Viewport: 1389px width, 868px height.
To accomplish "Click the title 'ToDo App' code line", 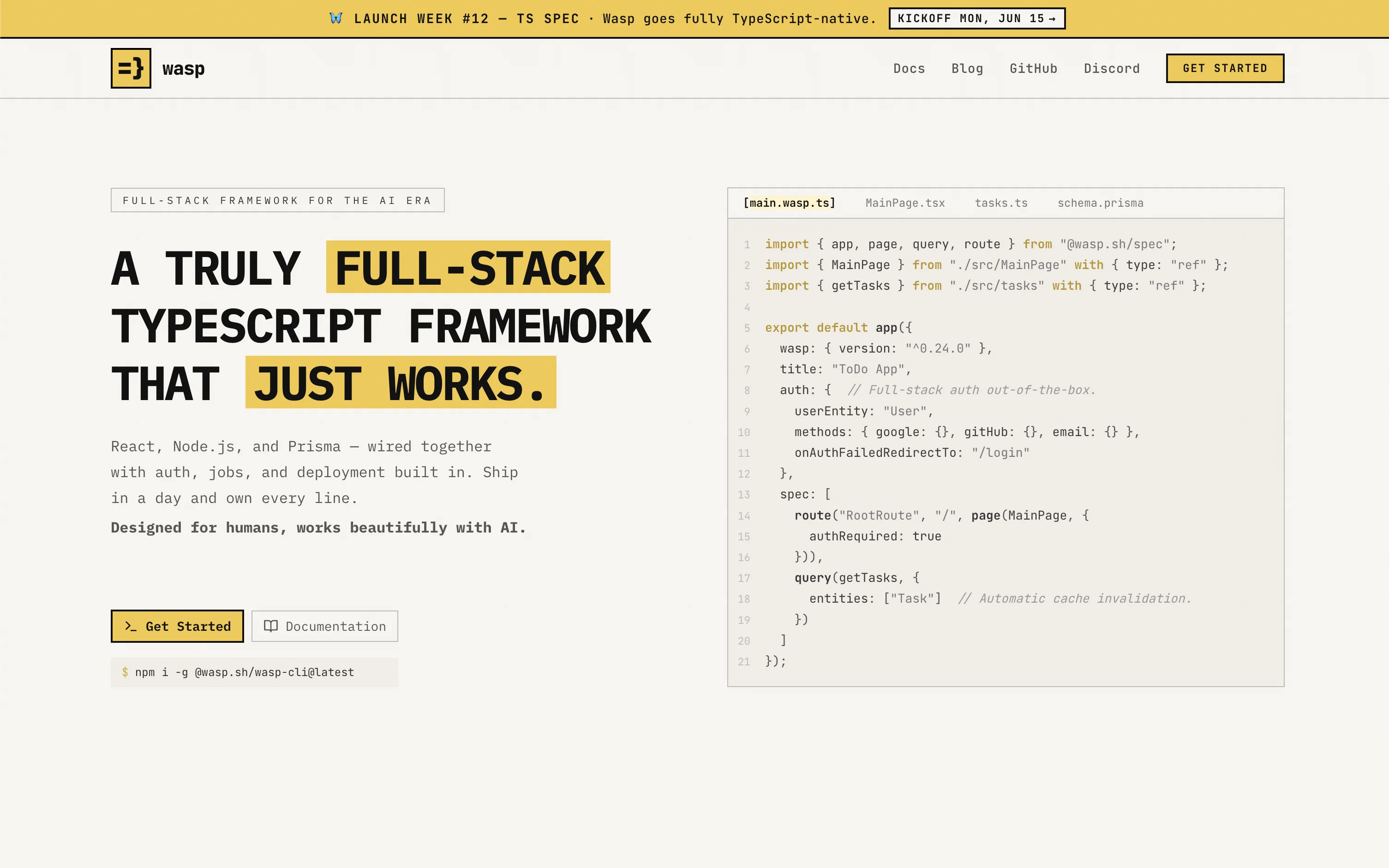I will pyautogui.click(x=845, y=369).
